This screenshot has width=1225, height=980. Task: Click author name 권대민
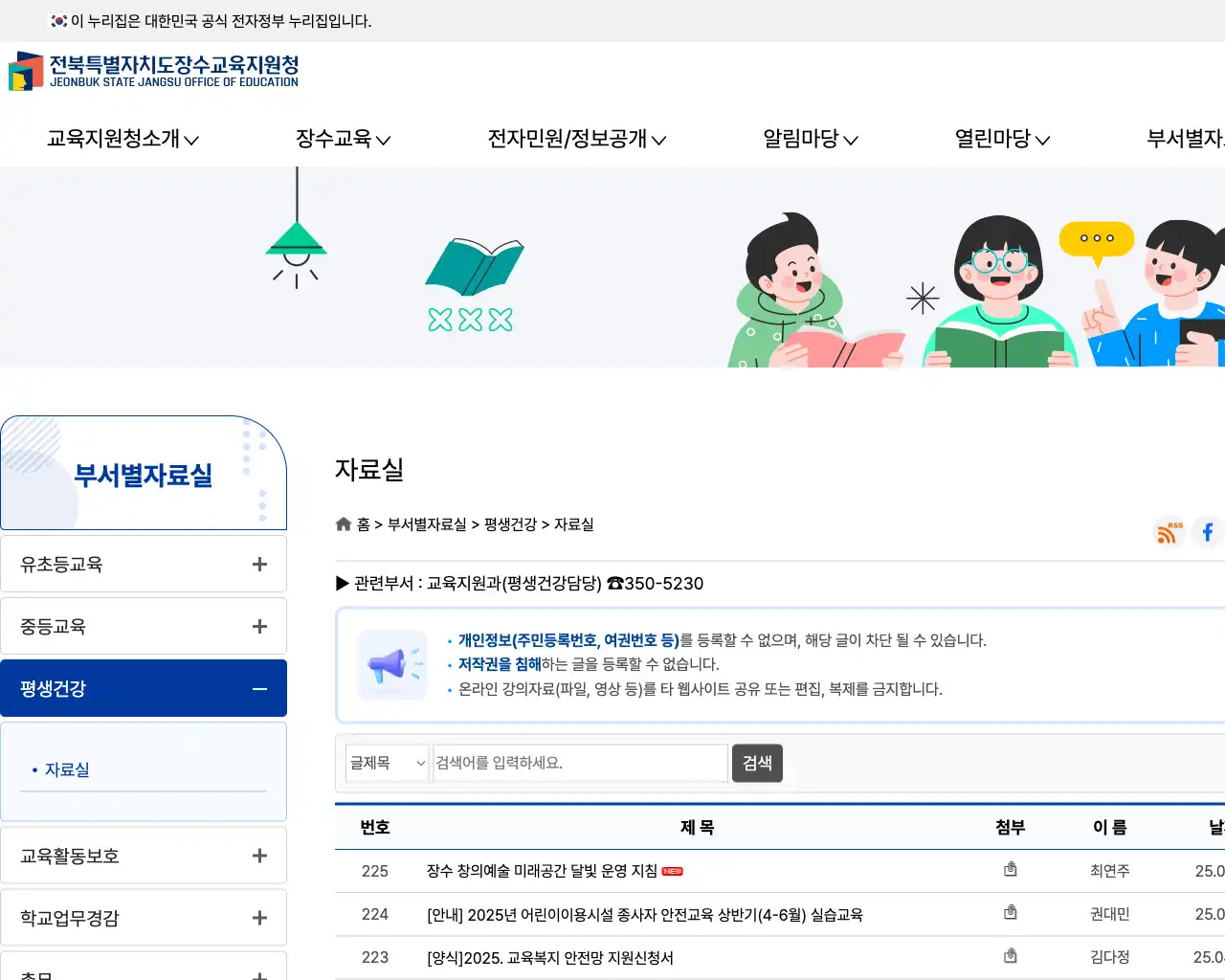click(x=1110, y=914)
